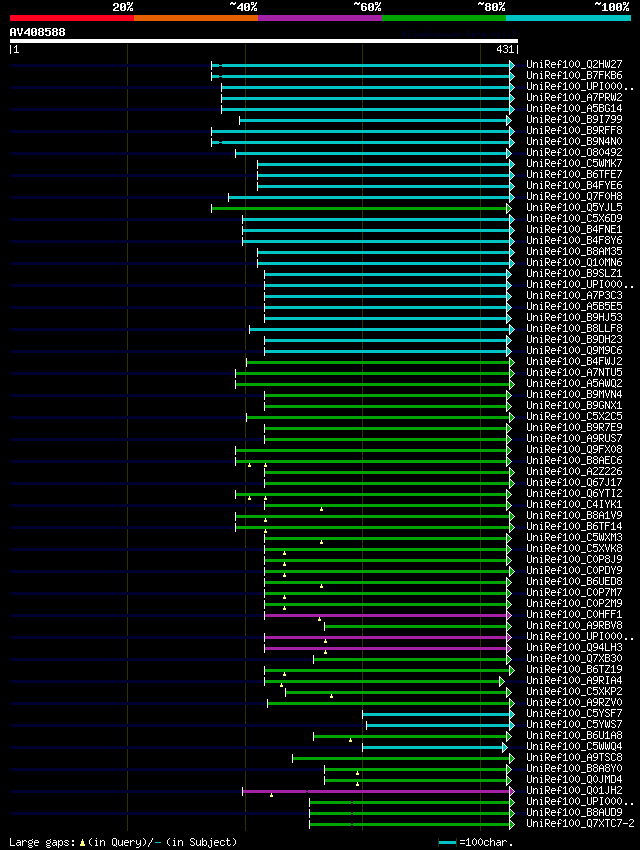640x850 pixels.
Task: Click the UniRef100_B6UED8 label
Action: coord(574,581)
